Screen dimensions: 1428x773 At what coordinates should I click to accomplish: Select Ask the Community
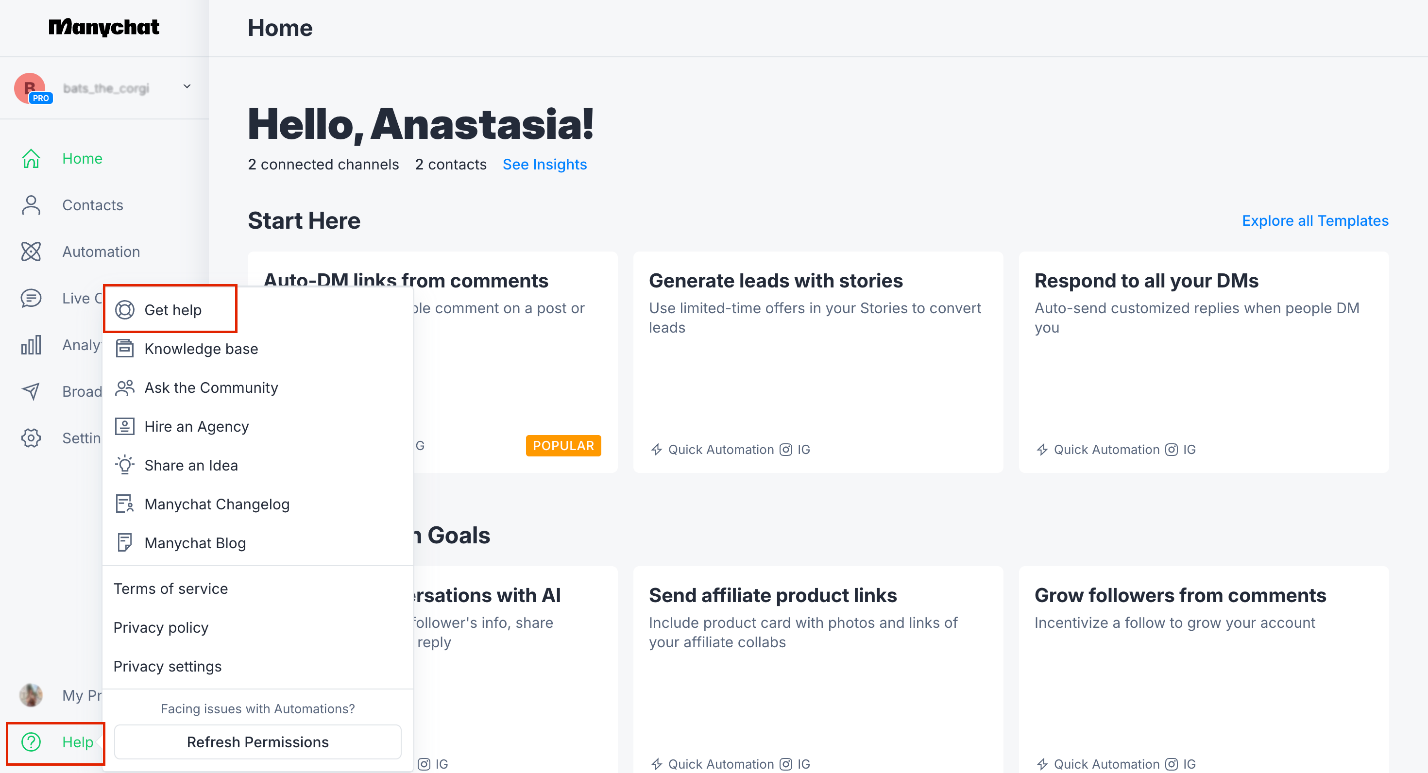point(210,387)
